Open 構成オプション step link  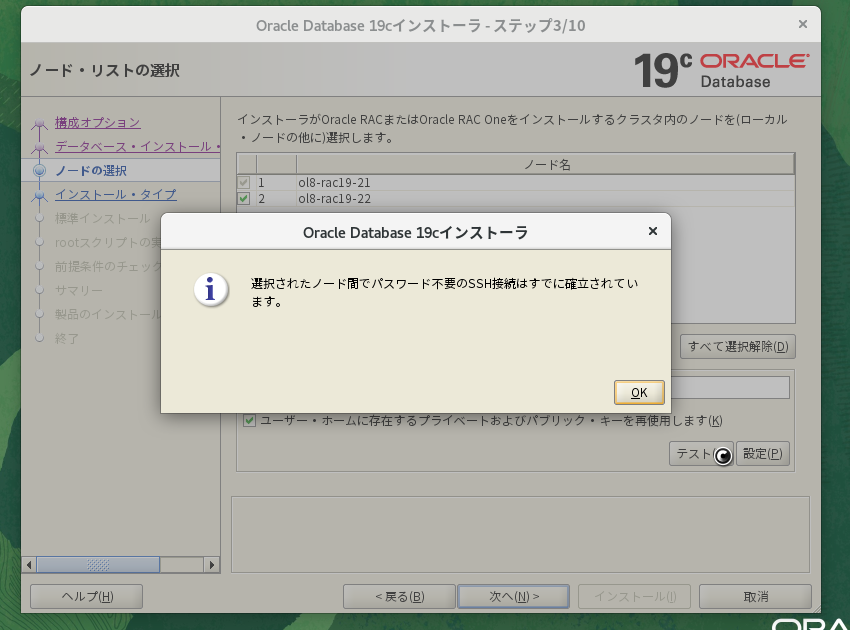pyautogui.click(x=98, y=123)
